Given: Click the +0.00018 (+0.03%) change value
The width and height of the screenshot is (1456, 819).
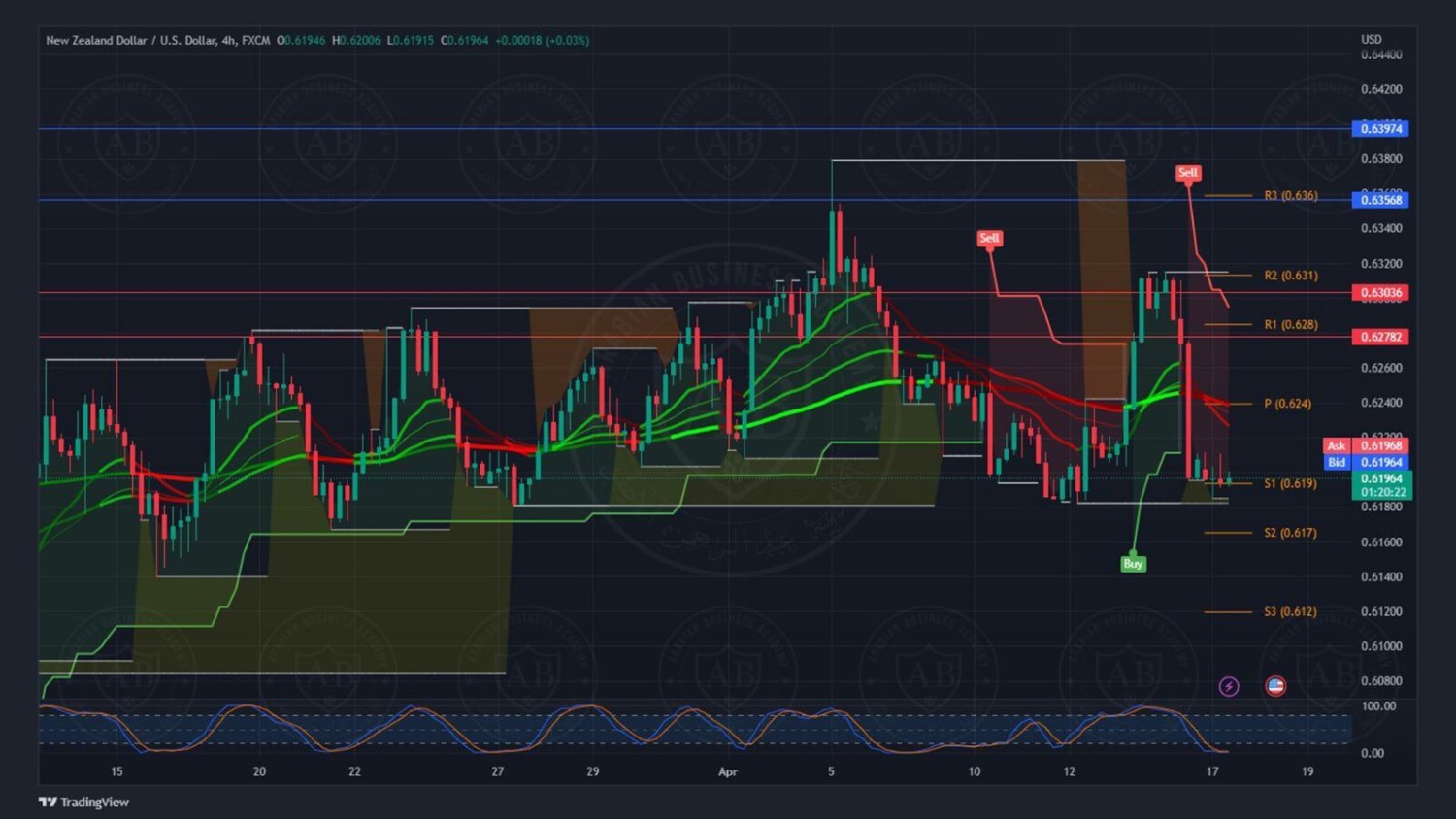Looking at the screenshot, I should click(542, 40).
